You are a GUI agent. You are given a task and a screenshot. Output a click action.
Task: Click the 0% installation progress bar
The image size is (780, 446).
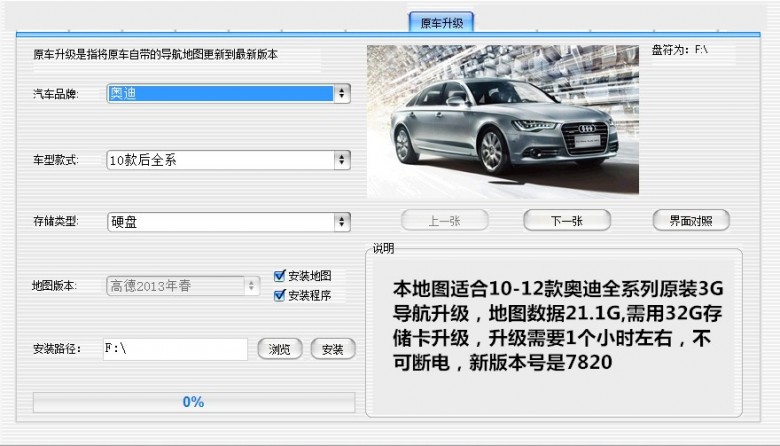click(193, 402)
